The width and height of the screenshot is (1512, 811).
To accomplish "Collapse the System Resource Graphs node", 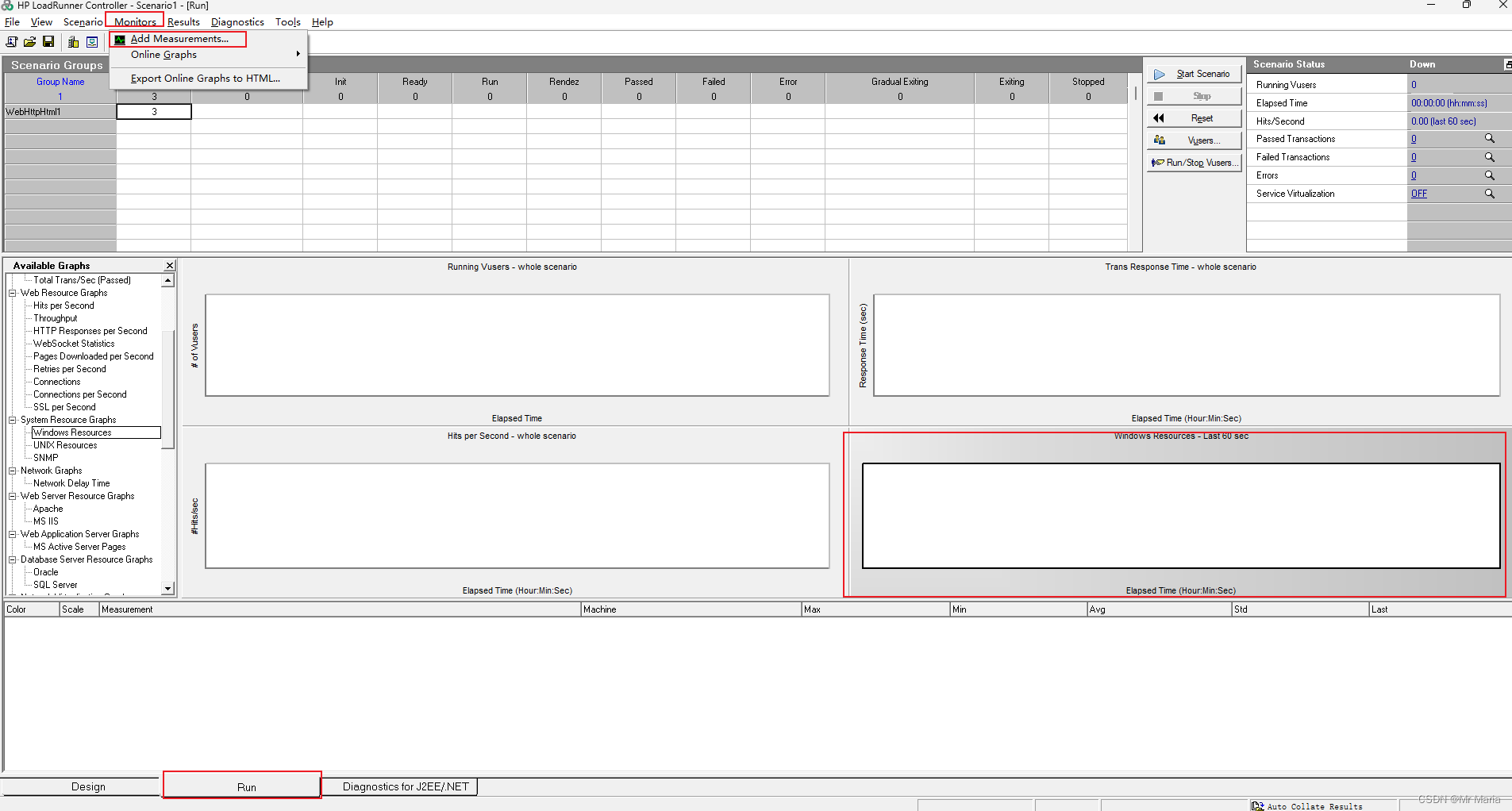I will [x=13, y=420].
